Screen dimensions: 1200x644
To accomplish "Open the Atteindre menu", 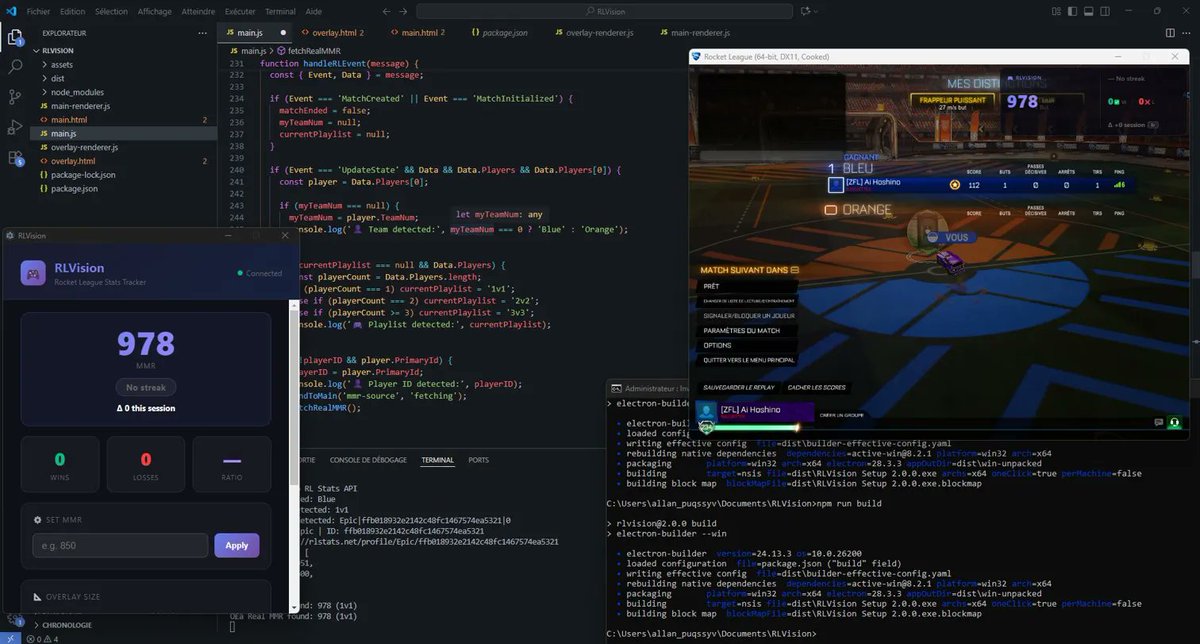I will (x=198, y=11).
